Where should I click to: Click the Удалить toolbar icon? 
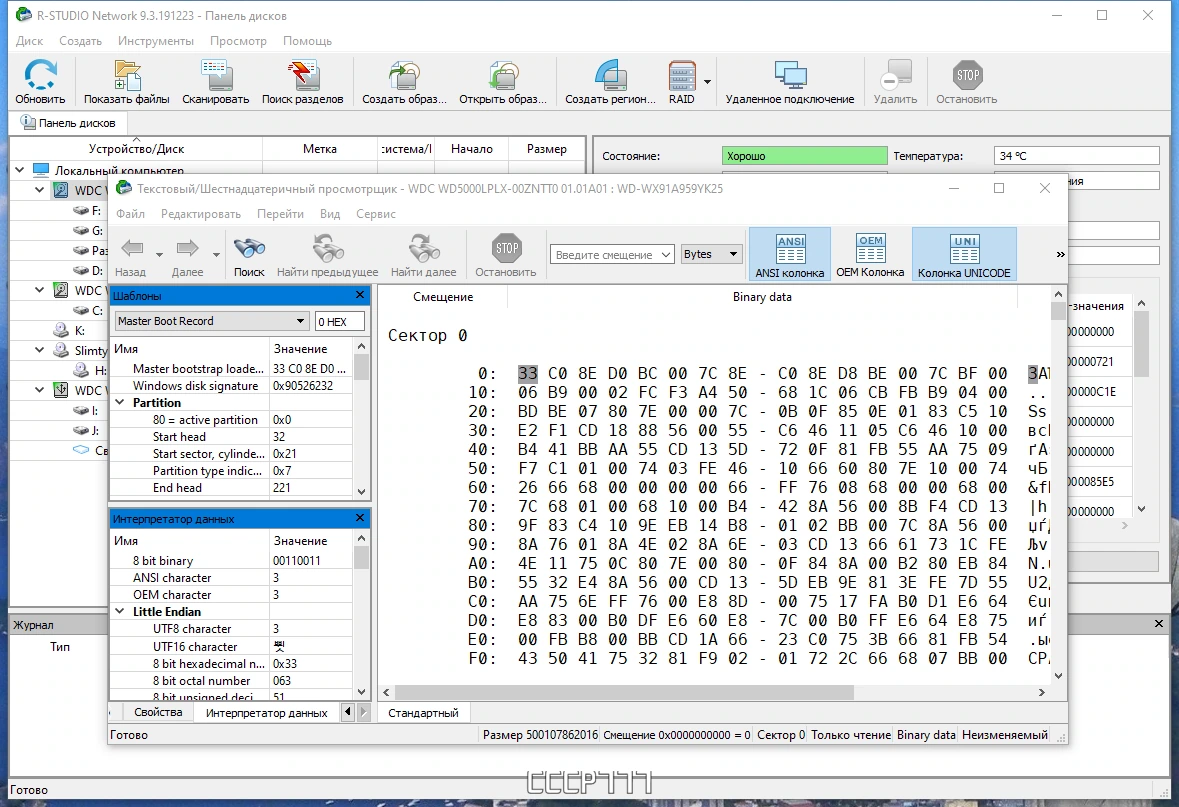point(896,75)
